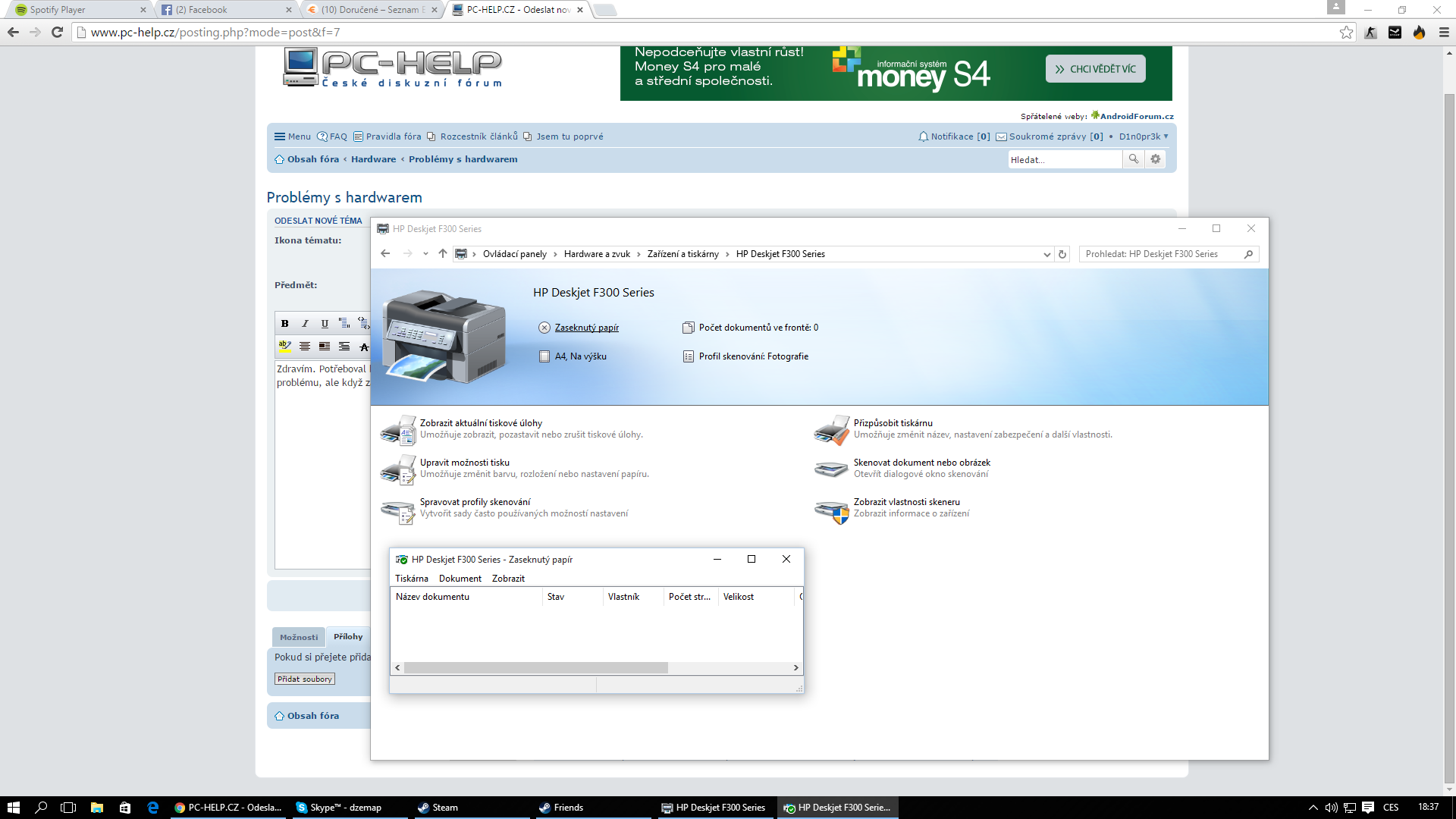Bookmark page with star icon
The height and width of the screenshot is (819, 1456).
(1346, 32)
